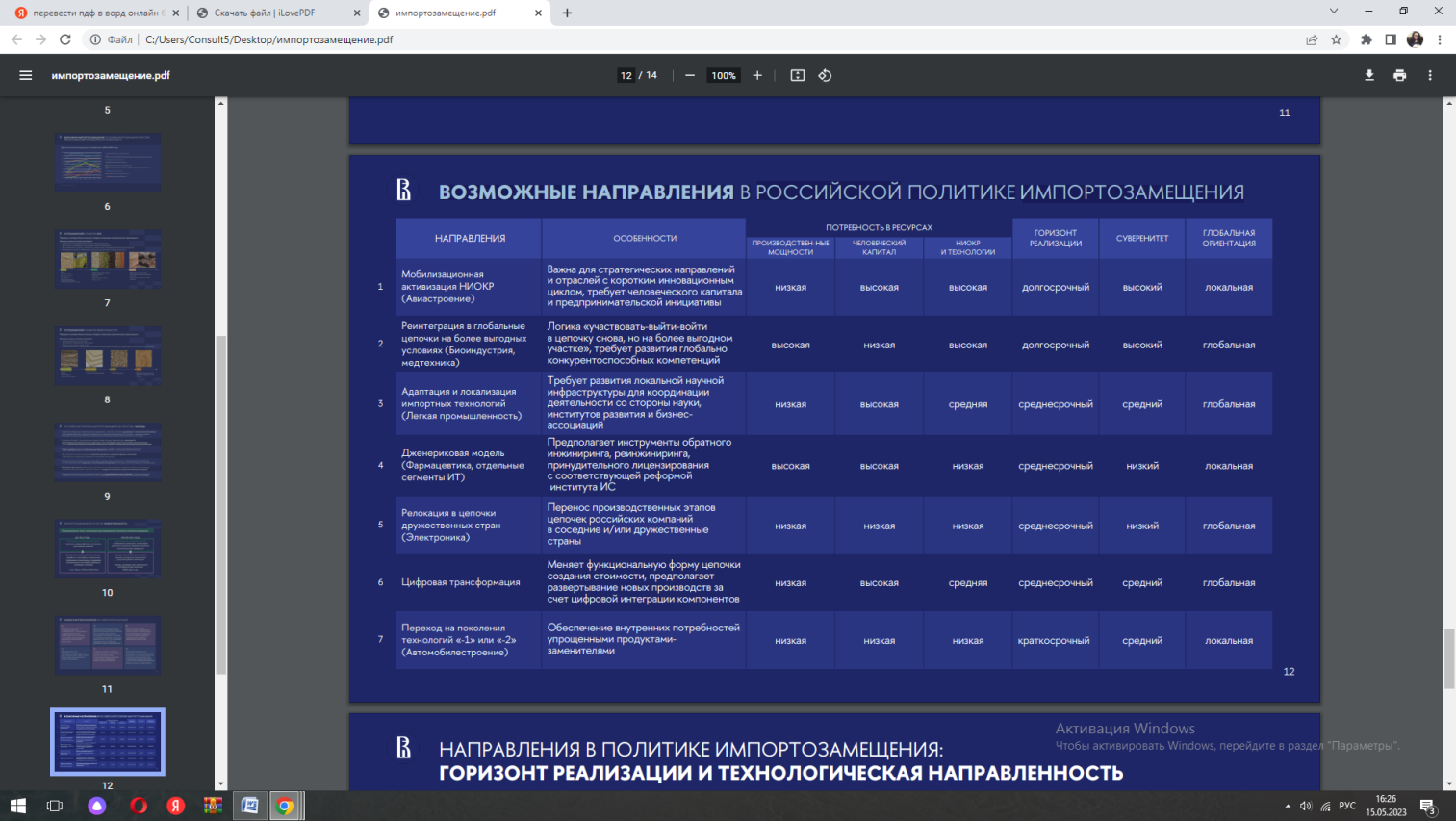Launch the Alice assistant from taskbar
The height and width of the screenshot is (821, 1456).
coord(97,806)
